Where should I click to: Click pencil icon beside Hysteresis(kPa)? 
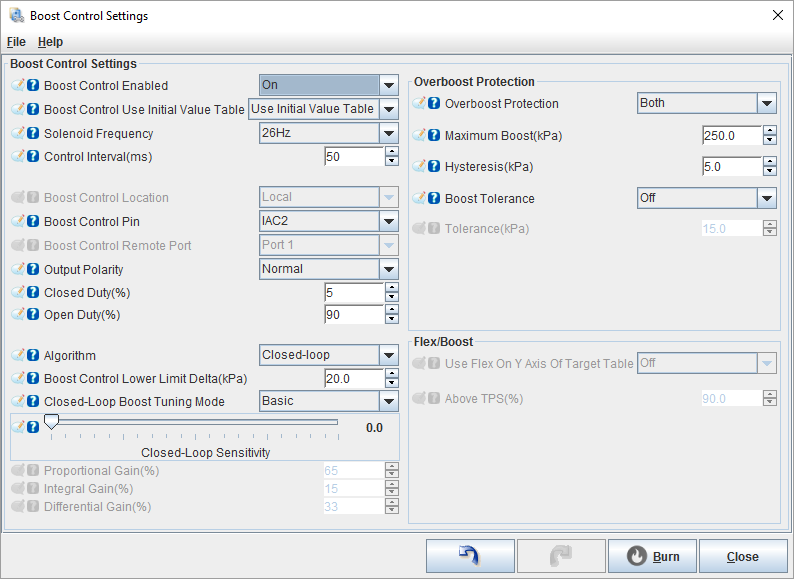[419, 167]
